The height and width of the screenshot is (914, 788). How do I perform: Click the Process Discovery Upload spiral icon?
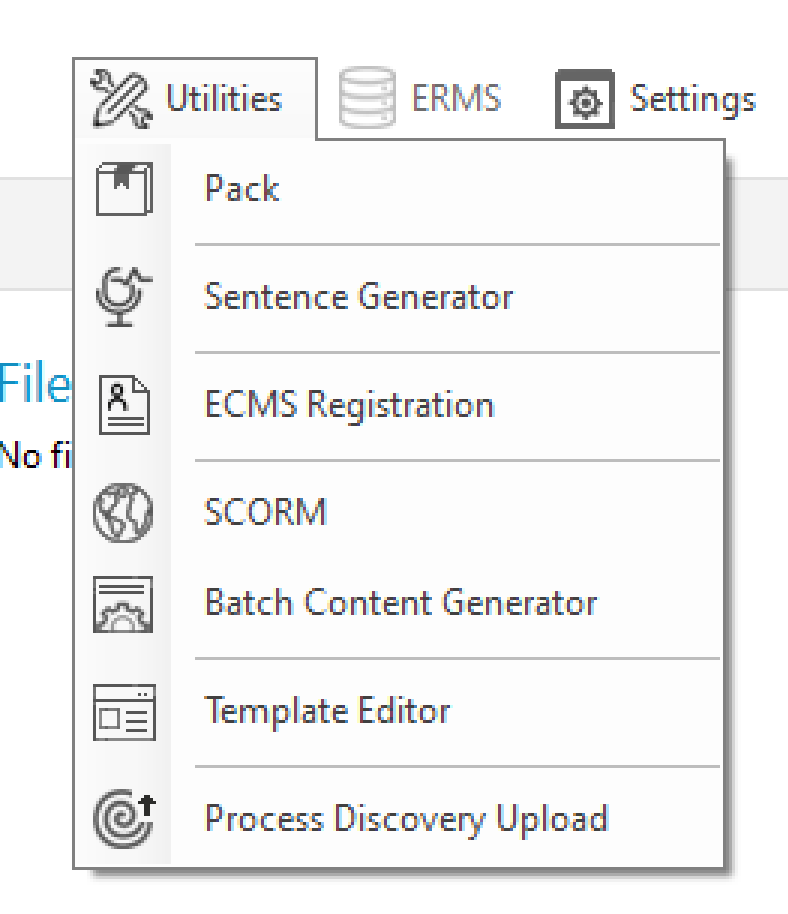124,818
